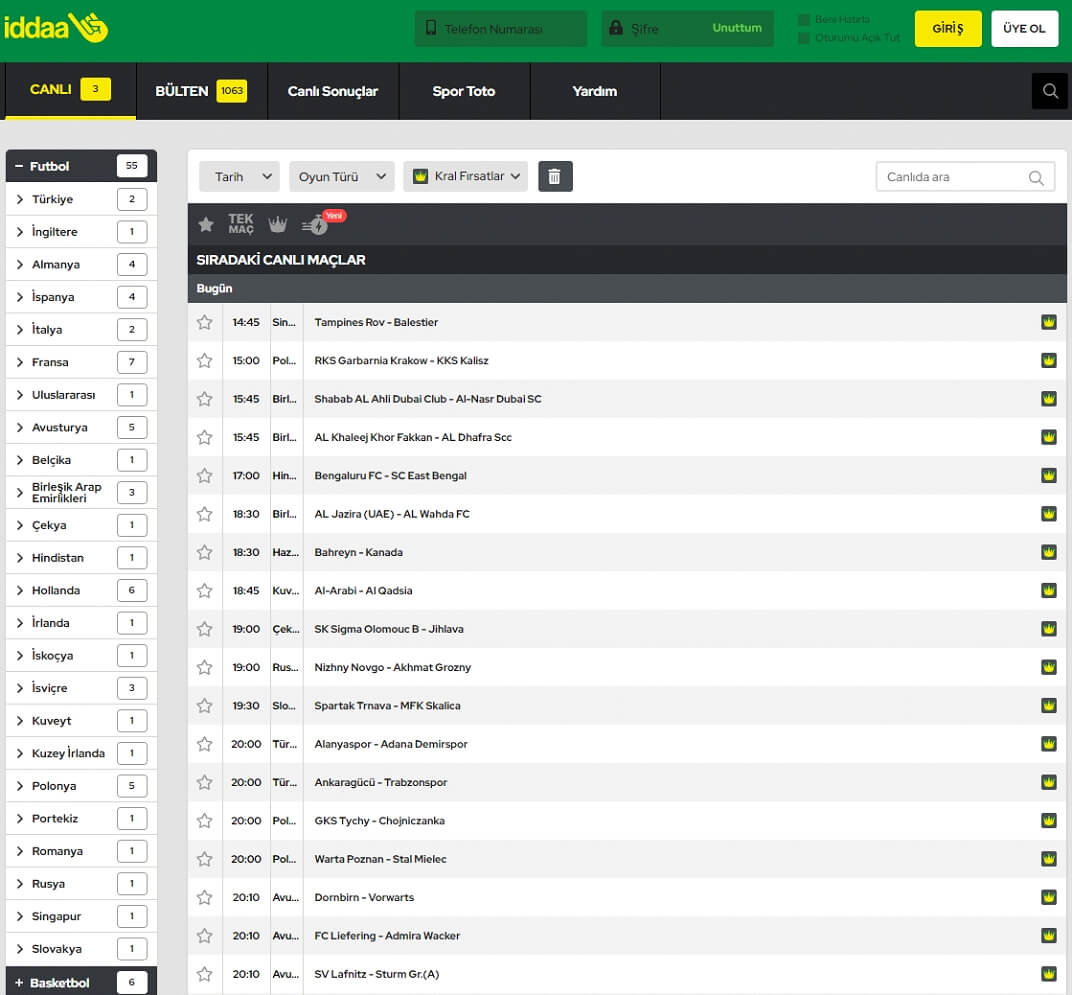Viewport: 1072px width, 995px height.
Task: Open the Spor Toto tab
Action: pos(464,91)
